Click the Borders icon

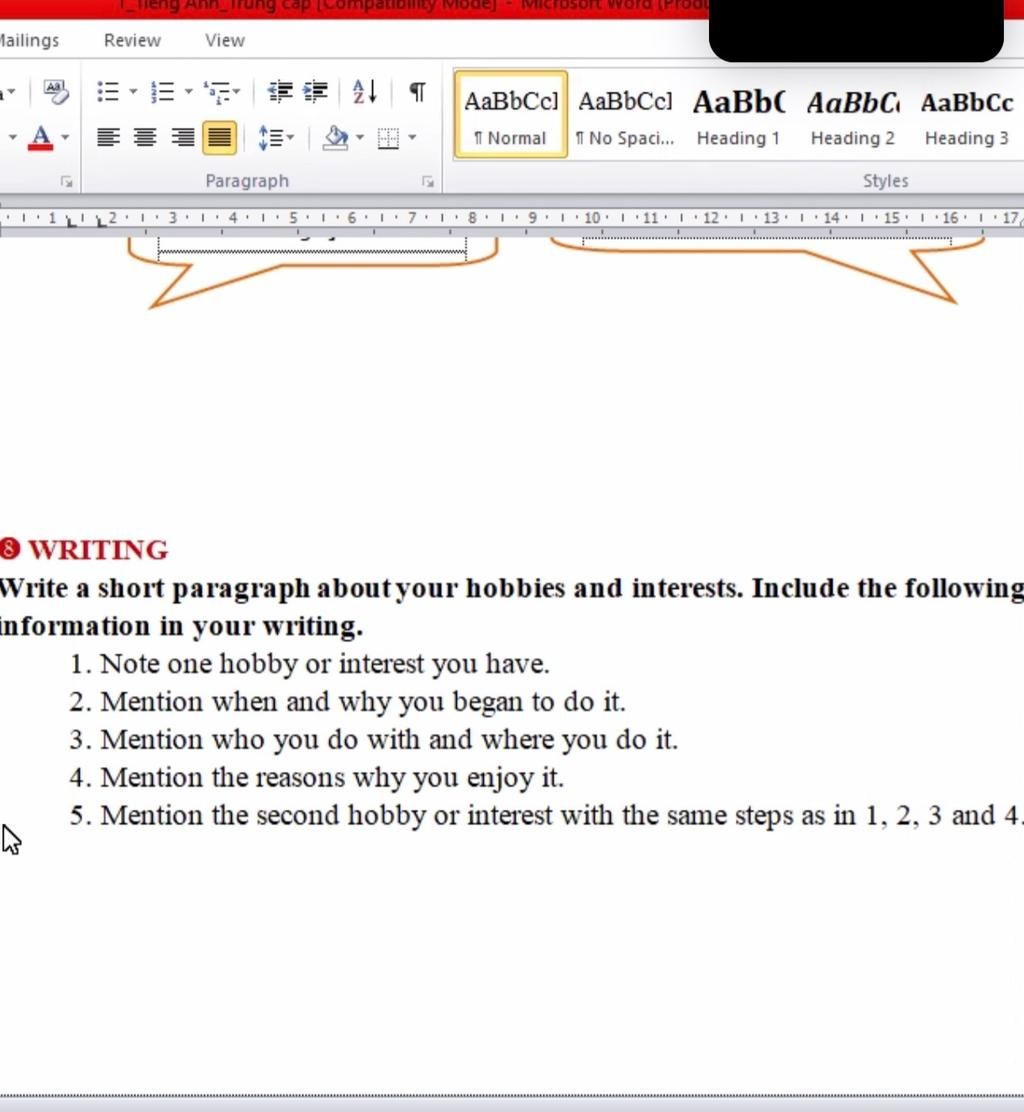pos(388,137)
